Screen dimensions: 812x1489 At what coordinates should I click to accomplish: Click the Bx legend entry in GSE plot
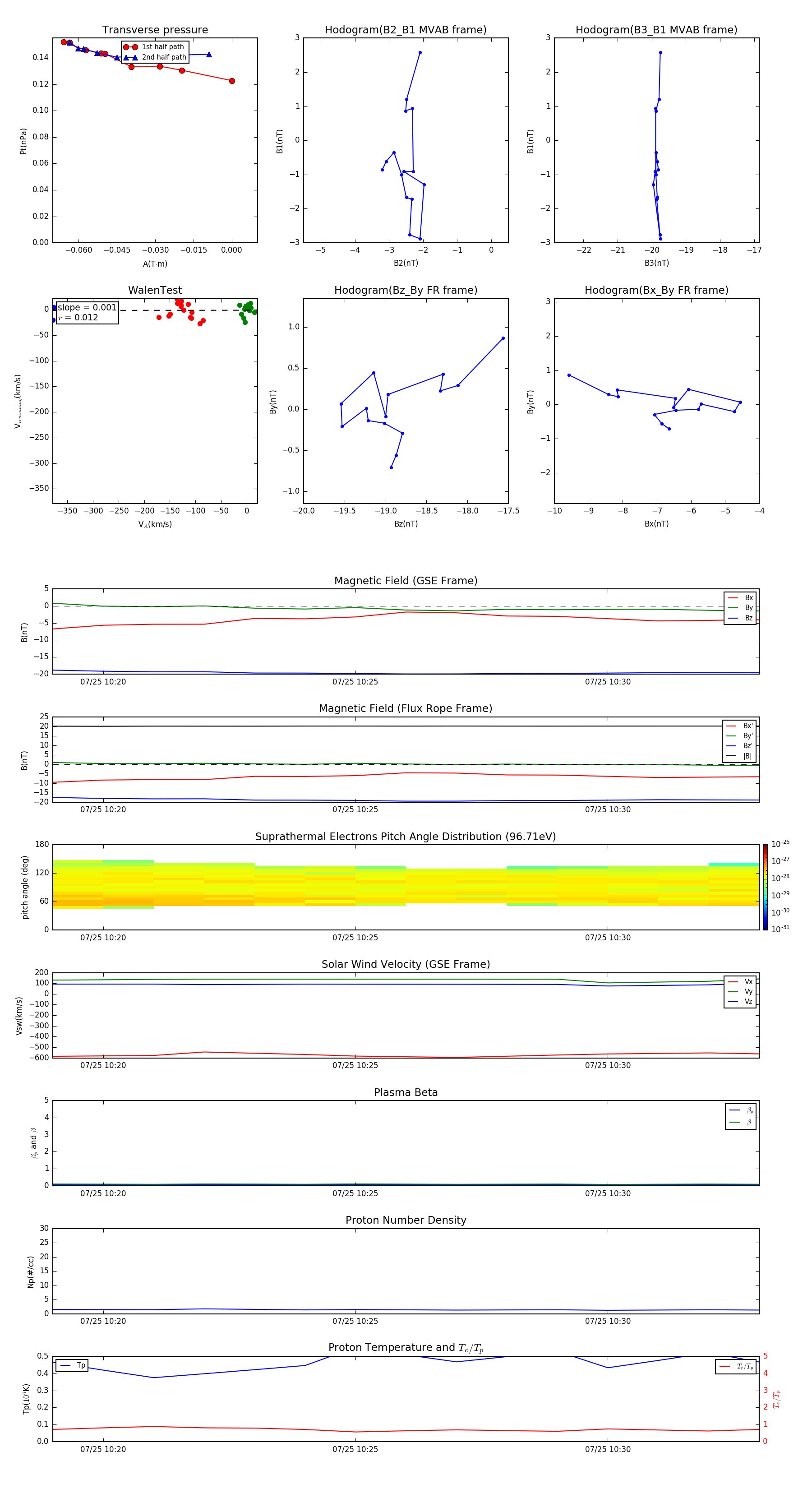(x=740, y=598)
